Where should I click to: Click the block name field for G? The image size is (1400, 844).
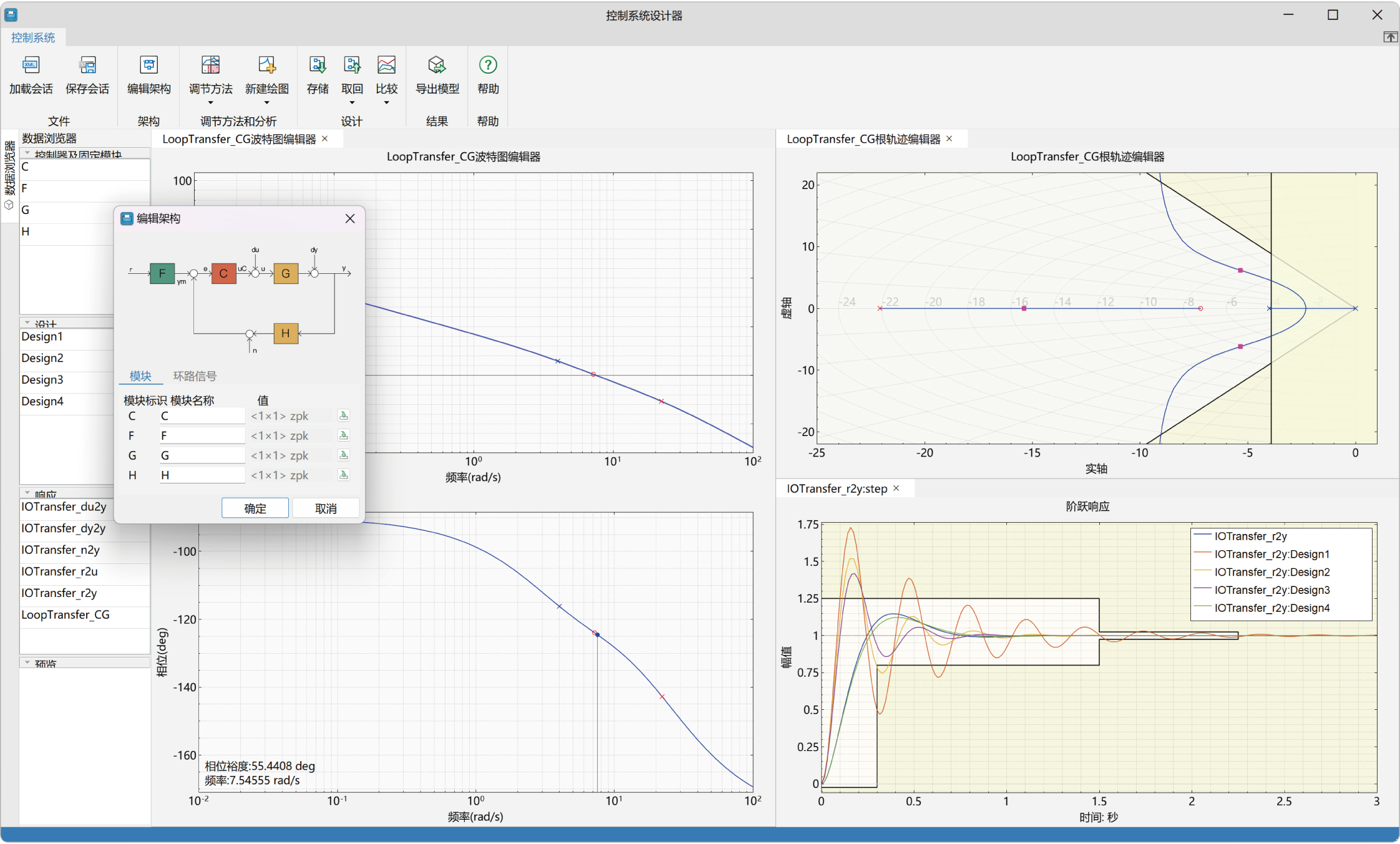point(202,455)
